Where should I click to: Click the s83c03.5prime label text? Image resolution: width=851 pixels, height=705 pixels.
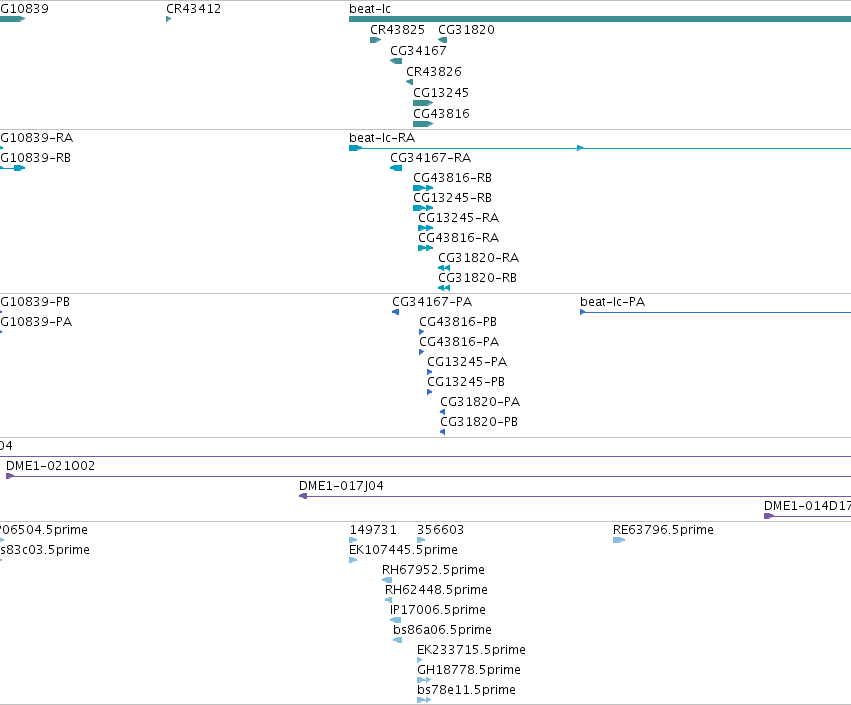pos(45,550)
